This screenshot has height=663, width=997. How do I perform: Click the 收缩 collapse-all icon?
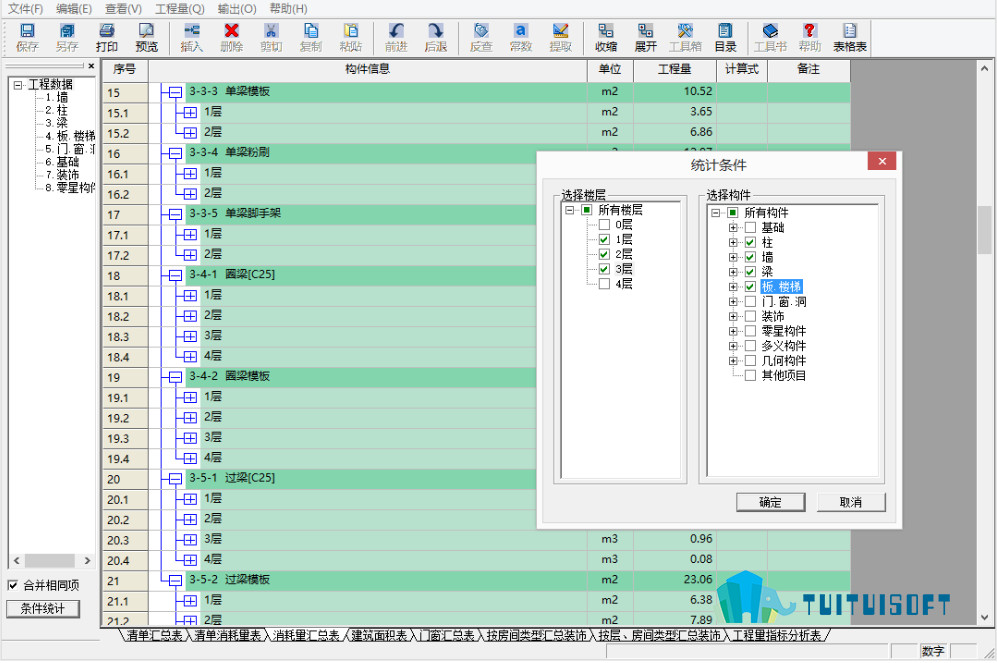pyautogui.click(x=606, y=31)
